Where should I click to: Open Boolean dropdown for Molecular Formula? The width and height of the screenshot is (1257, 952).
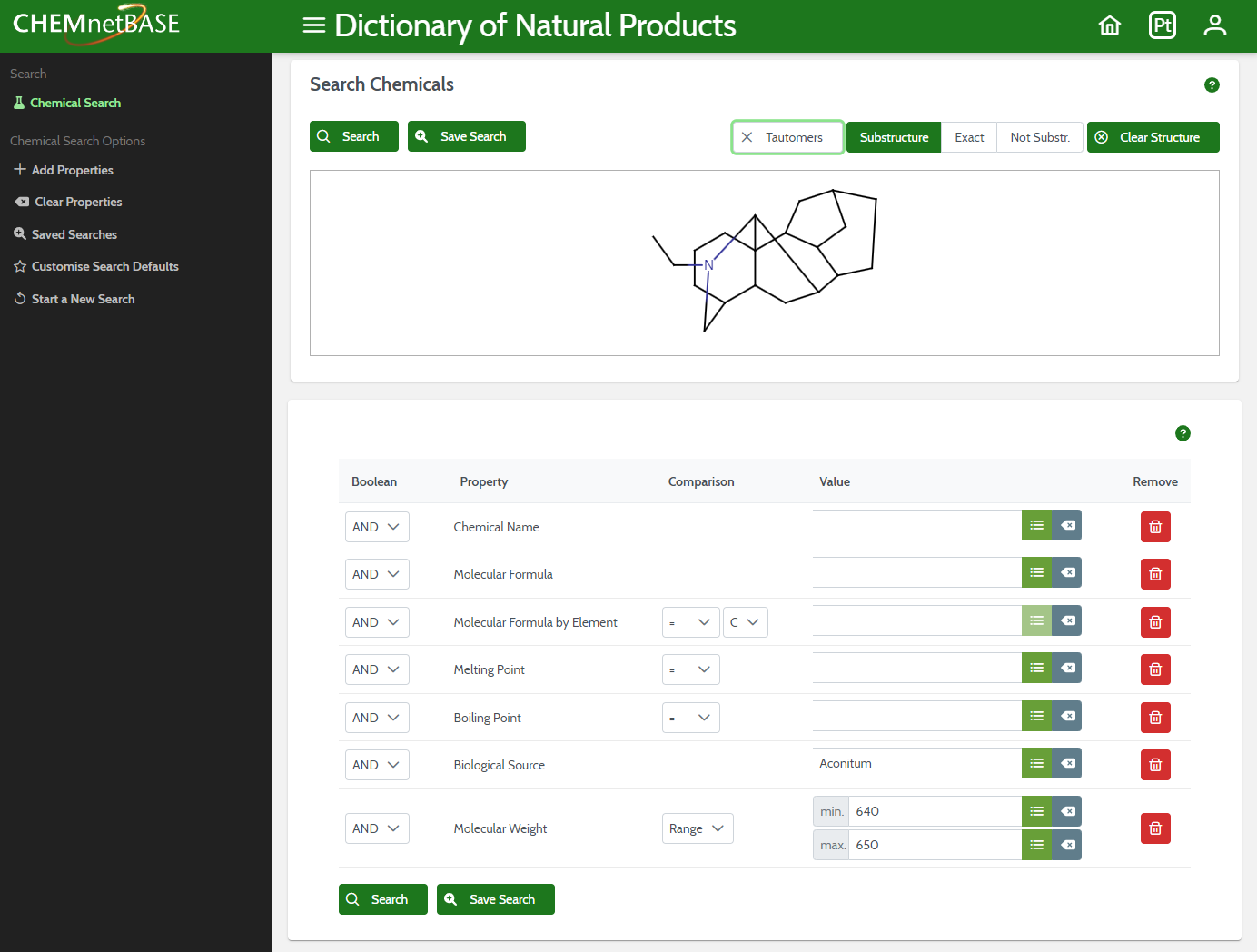pyautogui.click(x=377, y=574)
